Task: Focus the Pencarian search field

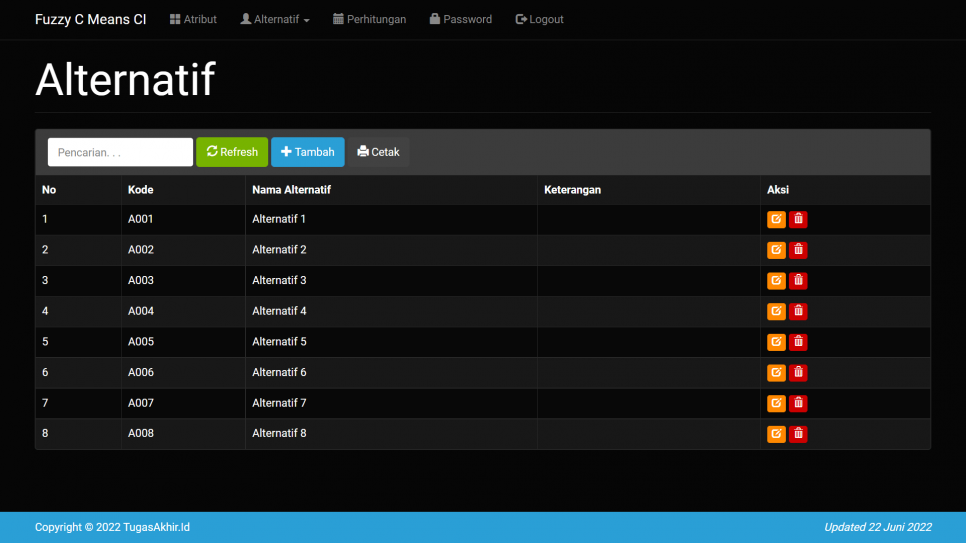Action: [120, 152]
